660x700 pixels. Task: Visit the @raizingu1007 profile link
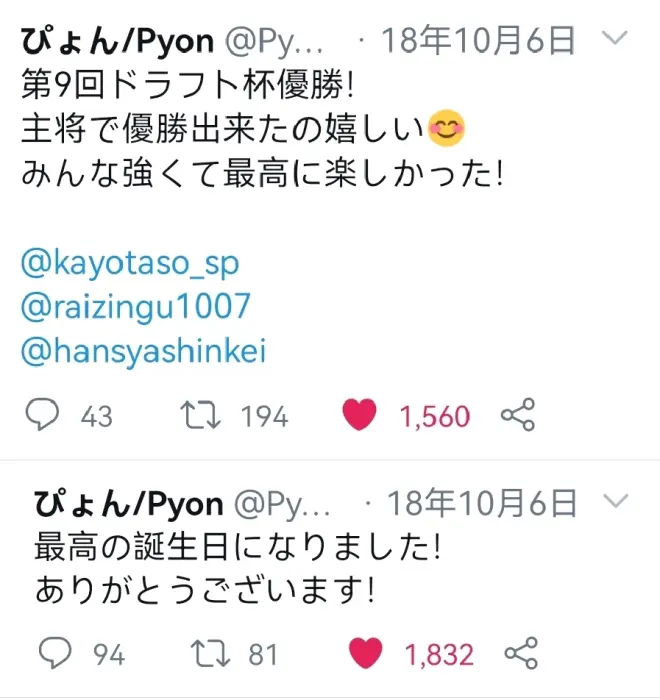135,309
